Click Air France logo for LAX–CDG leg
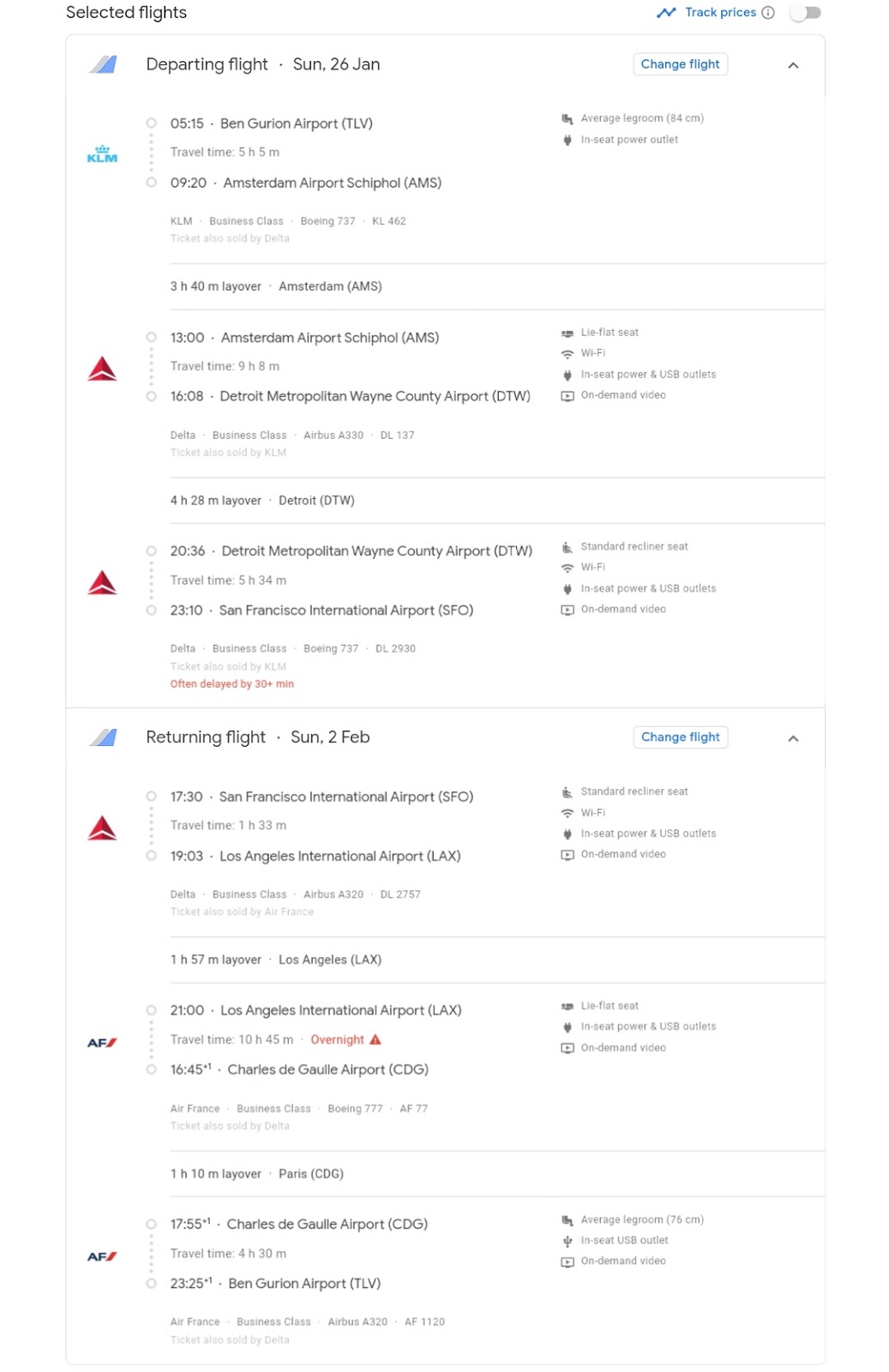The height and width of the screenshot is (1372, 889). click(x=102, y=1043)
